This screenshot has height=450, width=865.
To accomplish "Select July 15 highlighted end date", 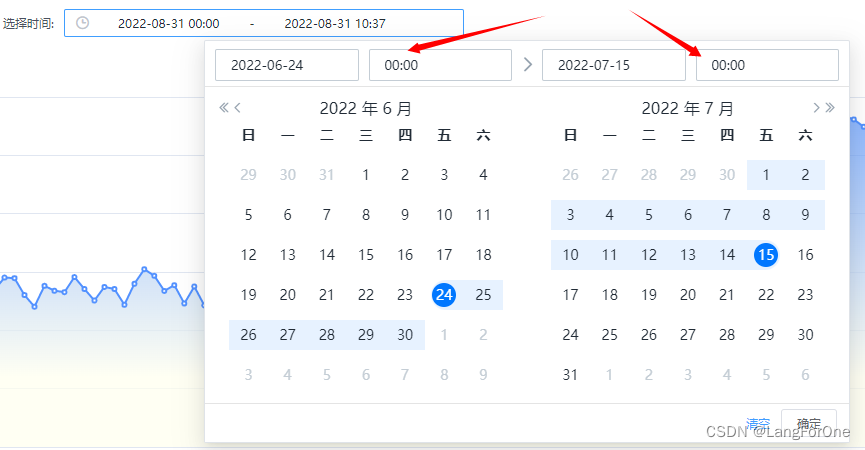I will [x=766, y=255].
